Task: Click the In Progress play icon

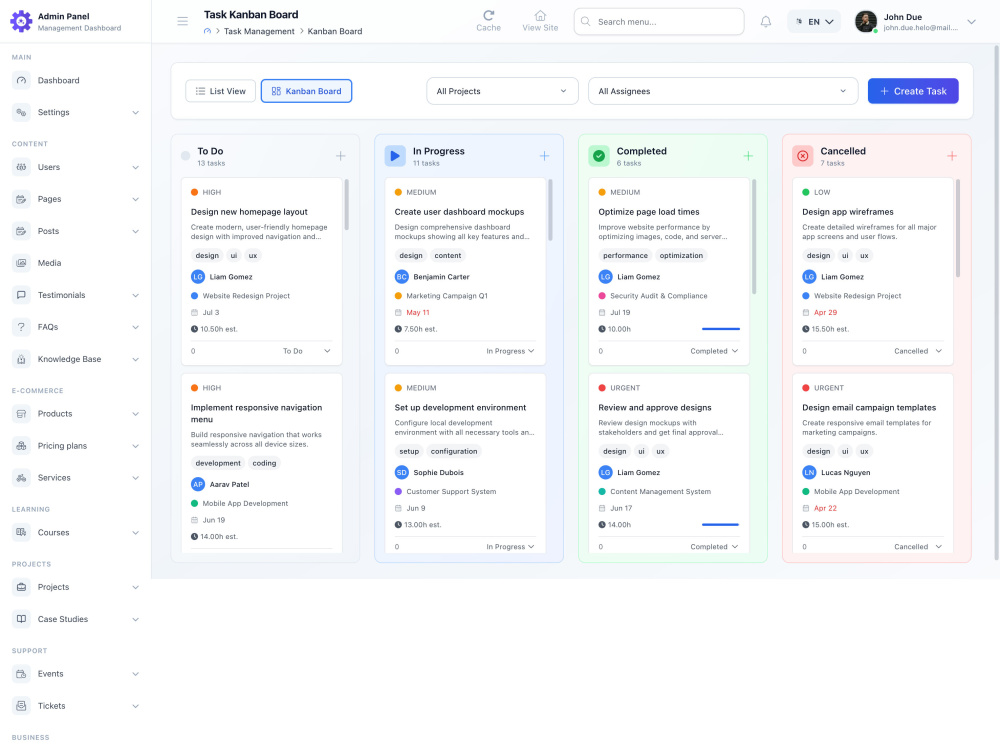Action: 395,156
